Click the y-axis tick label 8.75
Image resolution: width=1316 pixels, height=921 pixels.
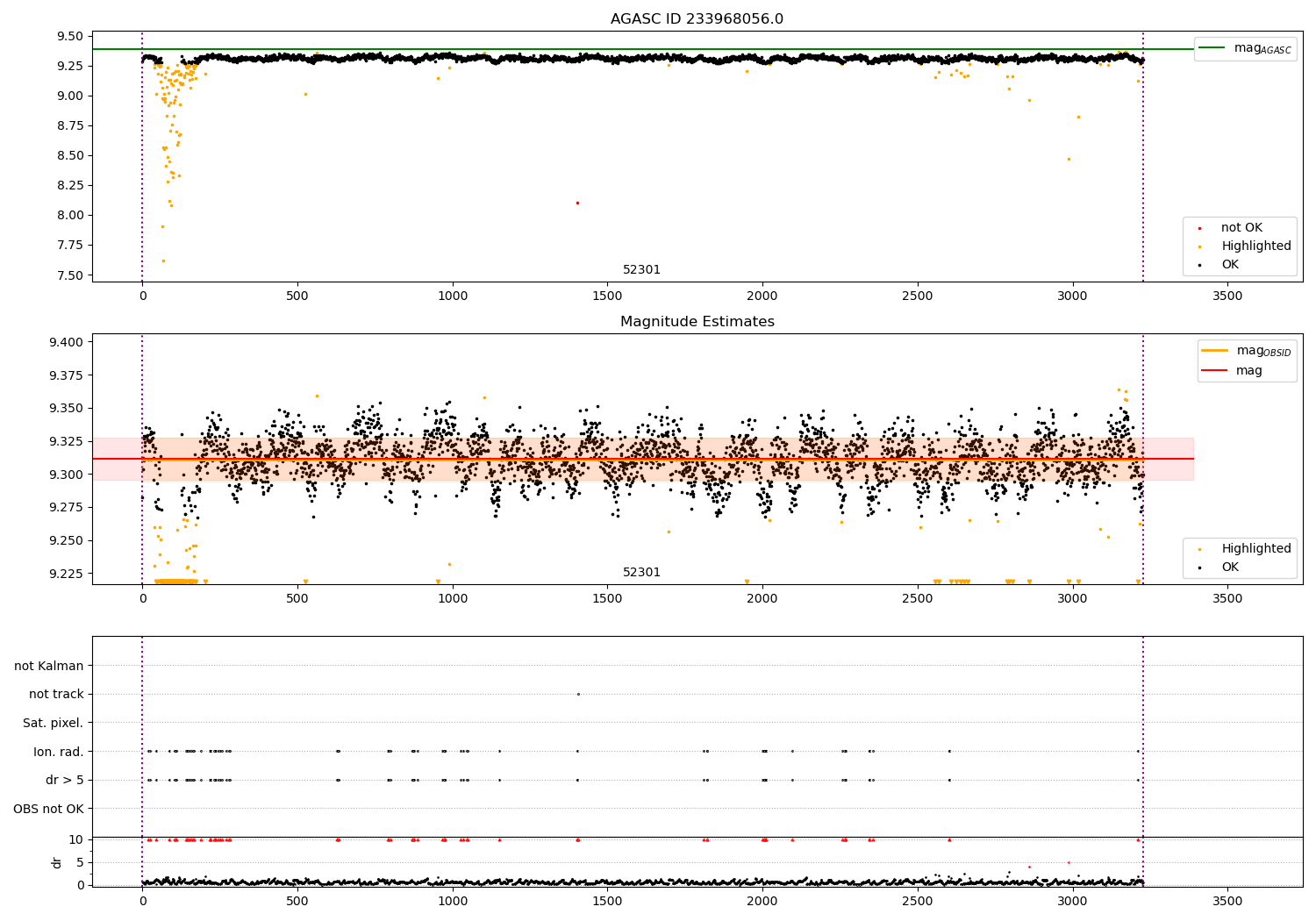70,125
